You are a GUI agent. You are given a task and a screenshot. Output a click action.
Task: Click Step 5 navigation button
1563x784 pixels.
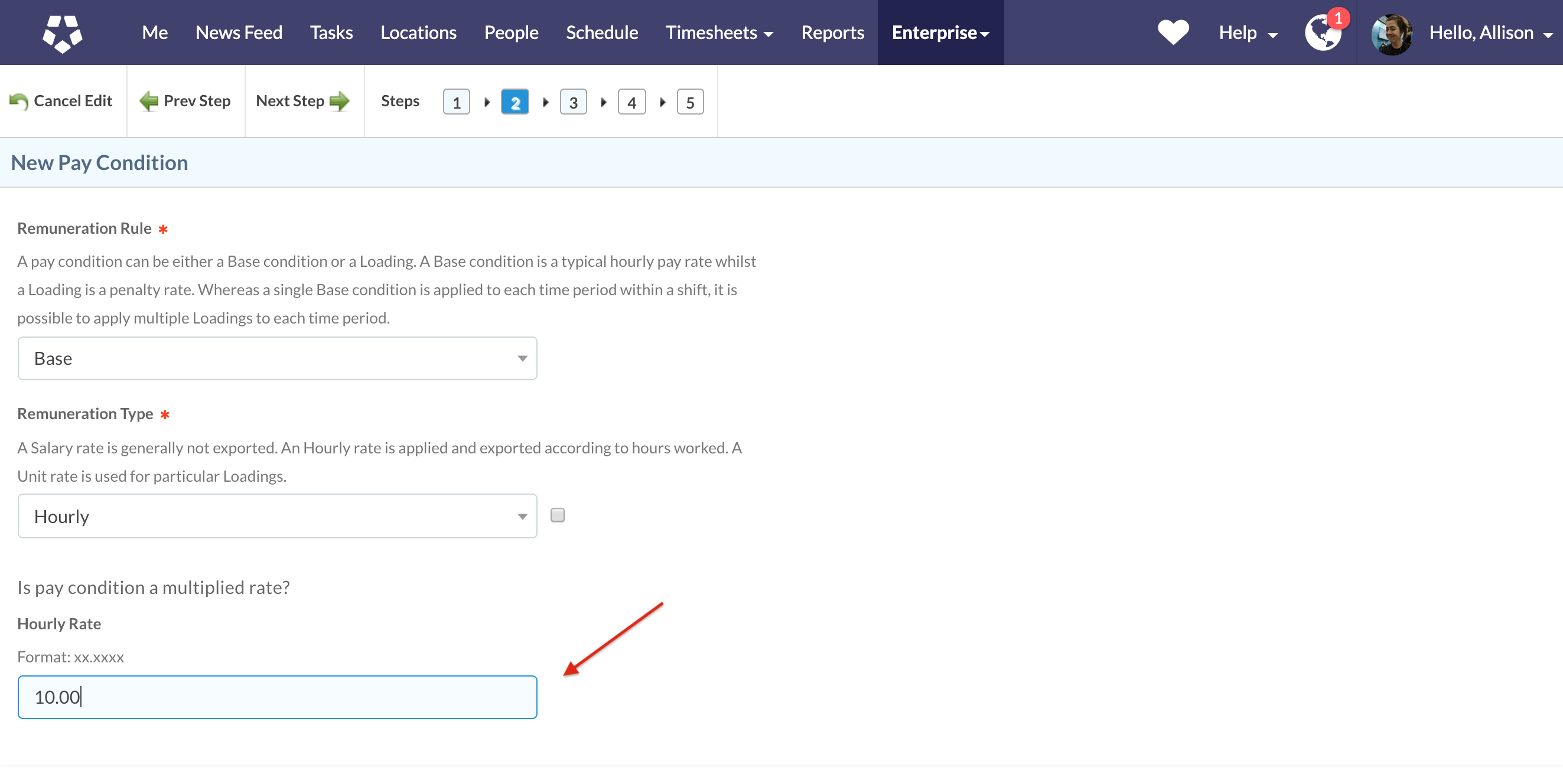click(x=691, y=100)
